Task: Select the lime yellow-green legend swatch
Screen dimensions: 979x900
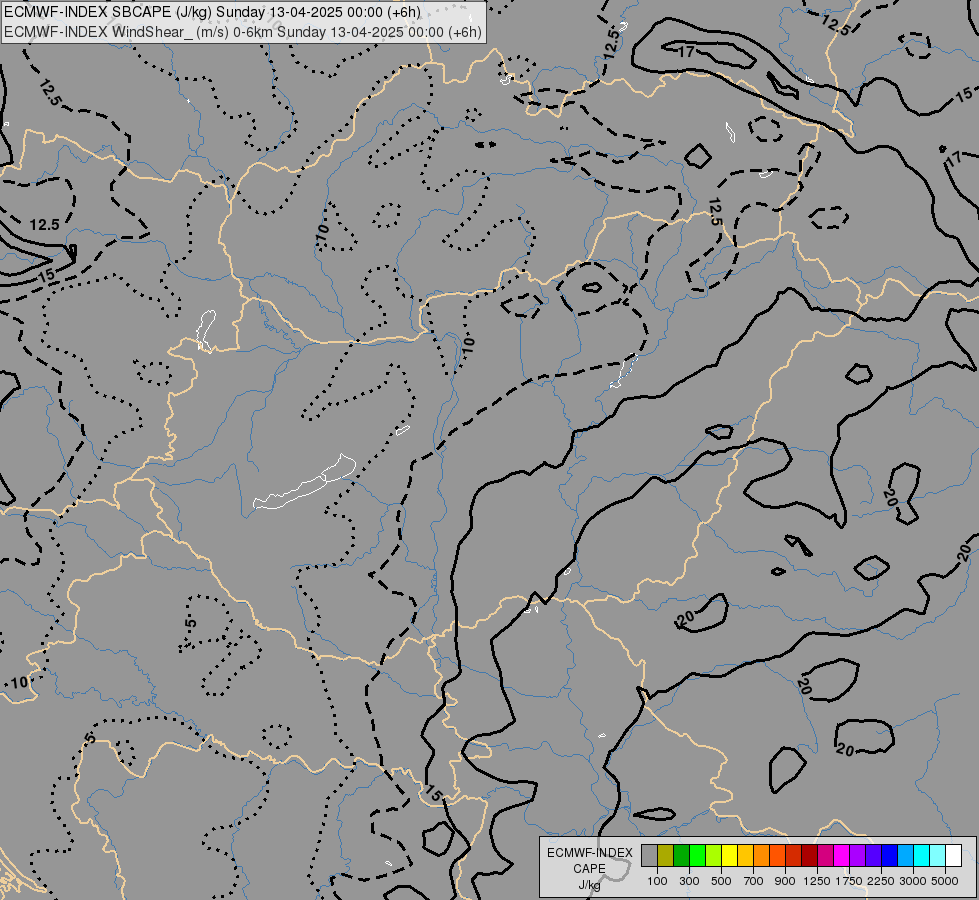Action: click(714, 855)
